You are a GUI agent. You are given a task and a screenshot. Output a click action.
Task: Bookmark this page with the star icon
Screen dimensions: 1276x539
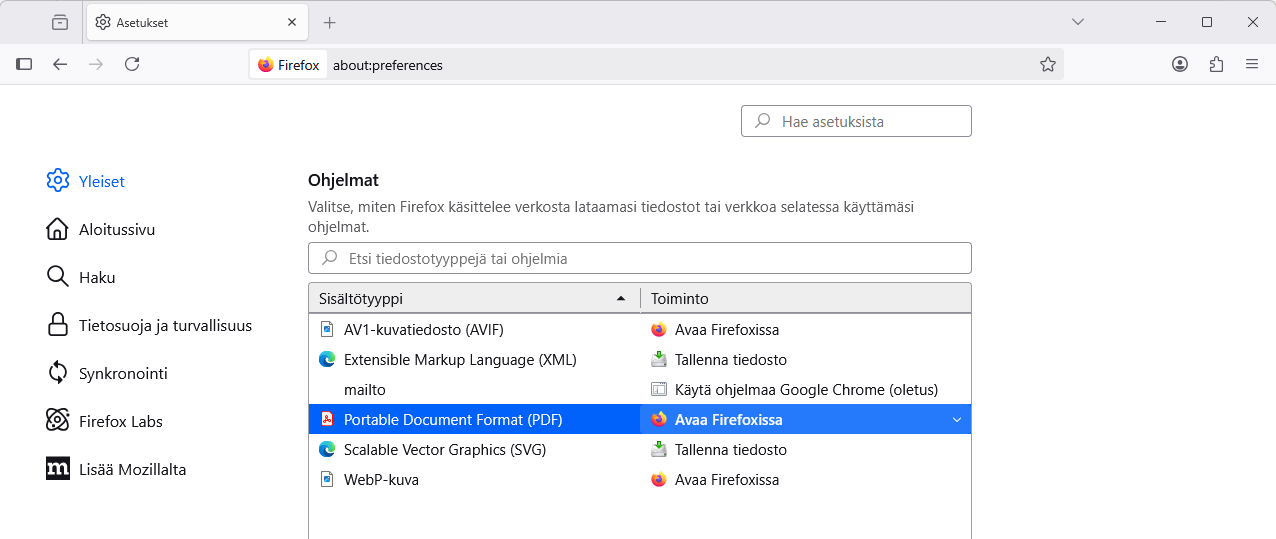coord(1047,64)
